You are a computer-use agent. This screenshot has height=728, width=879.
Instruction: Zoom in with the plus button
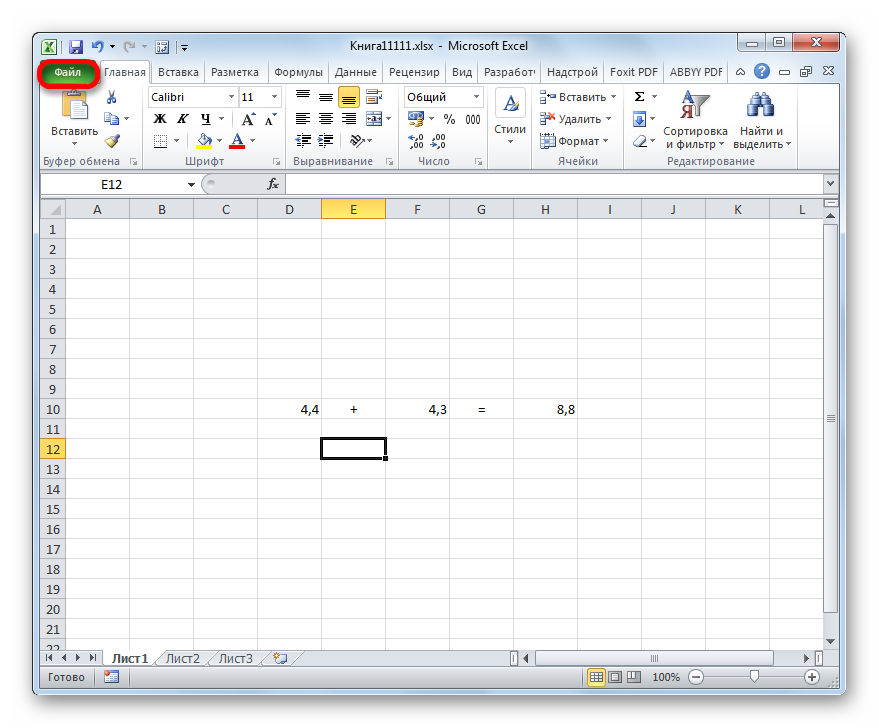click(812, 678)
